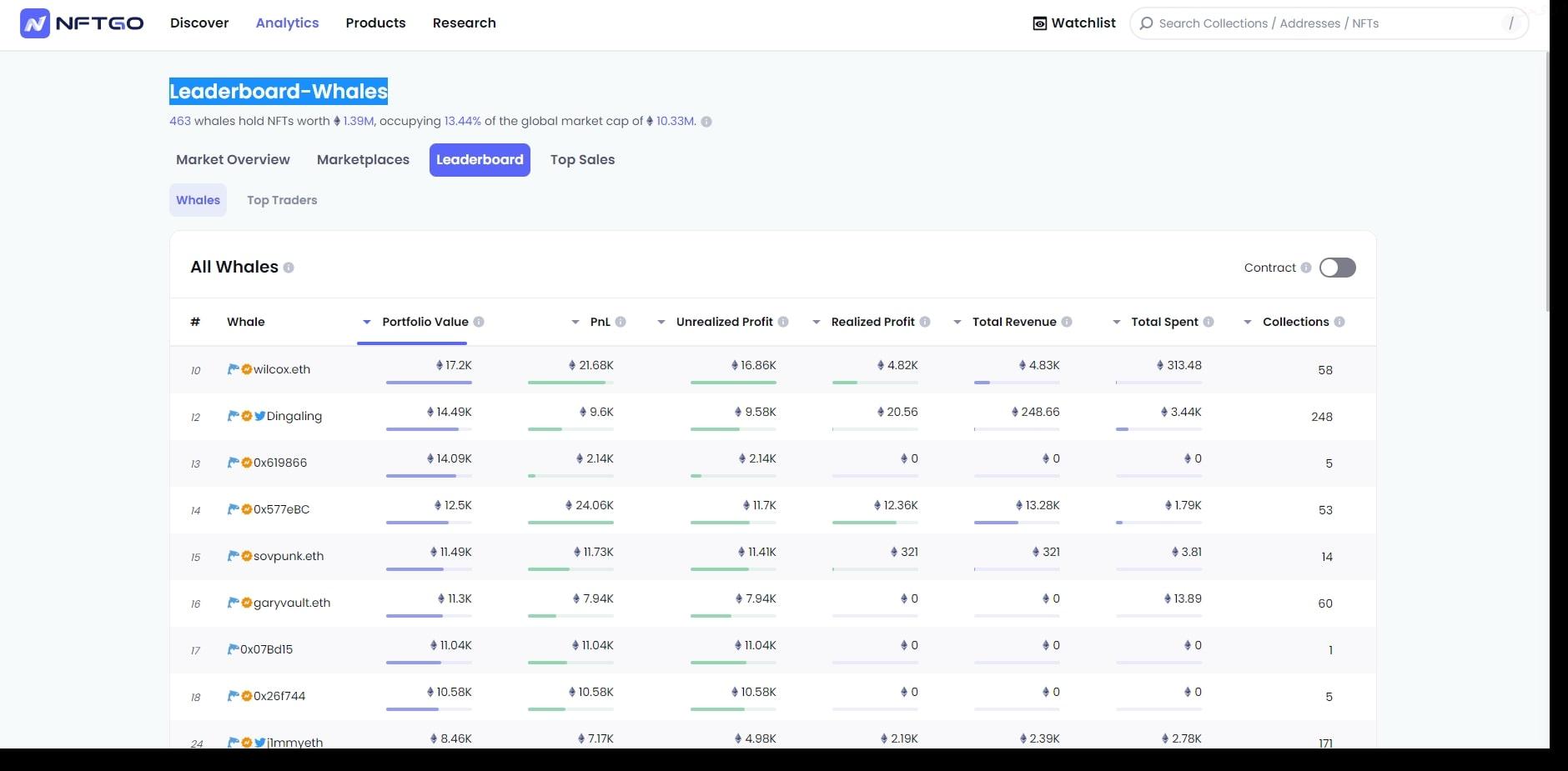Click whale icon next to 0x577eBC
Image resolution: width=1568 pixels, height=771 pixels.
[234, 508]
